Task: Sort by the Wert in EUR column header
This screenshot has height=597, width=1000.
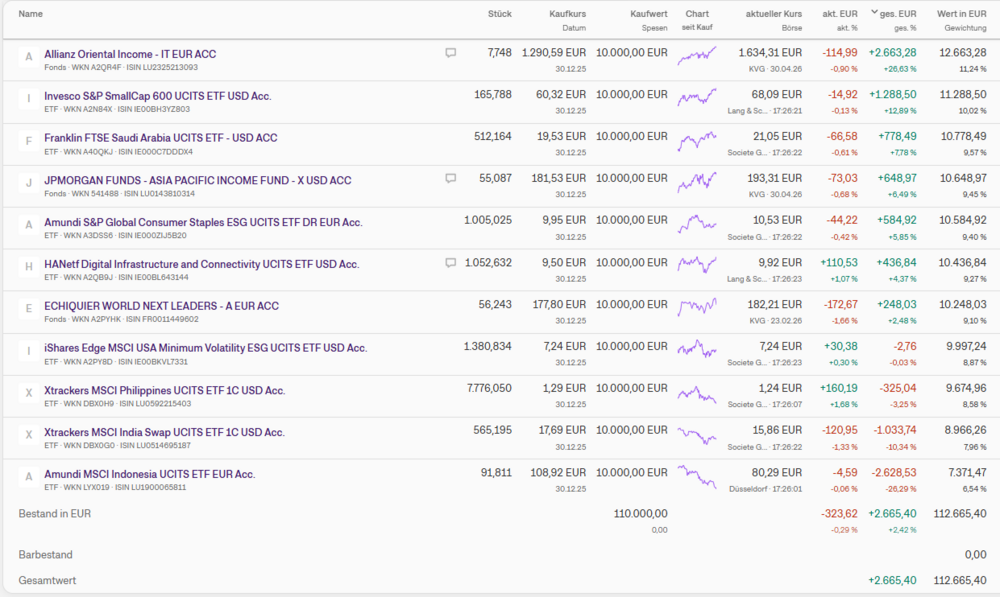Action: 961,13
